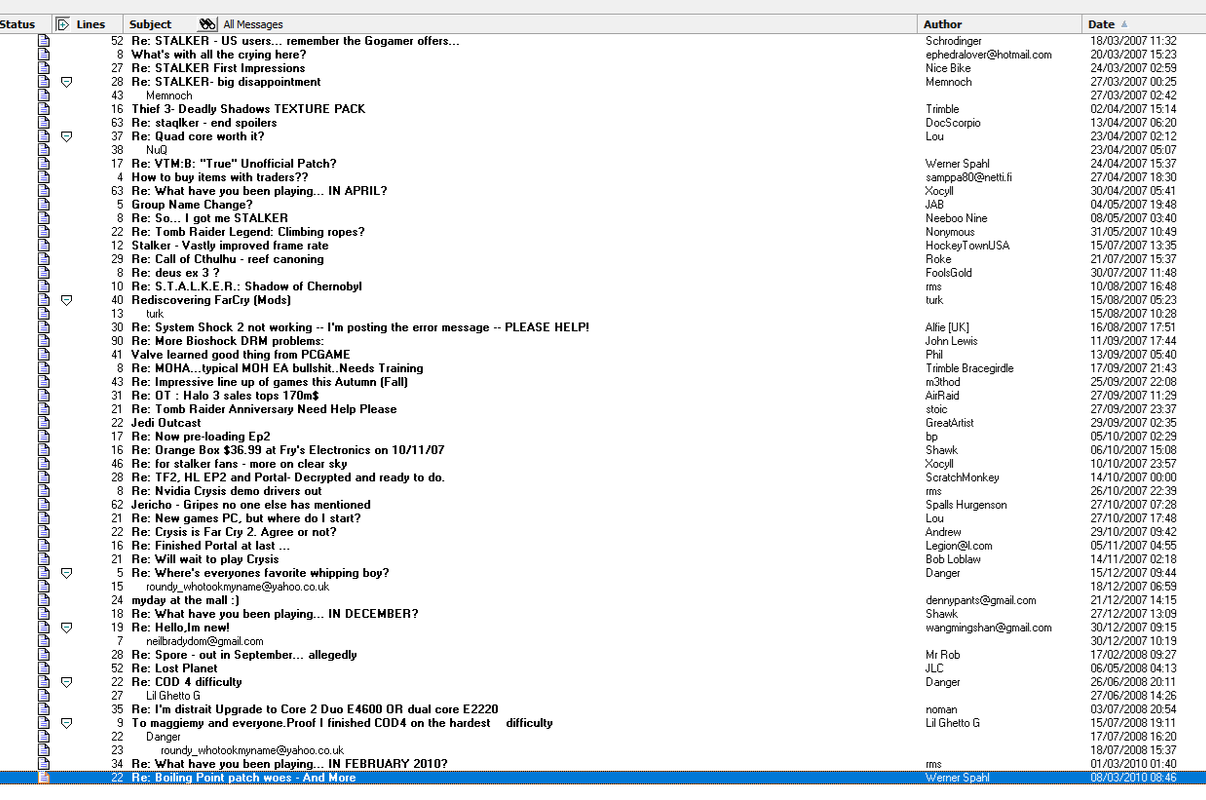Collapse thread 'Re: Hello,Im new!'
1206x800 pixels.
[x=67, y=628]
